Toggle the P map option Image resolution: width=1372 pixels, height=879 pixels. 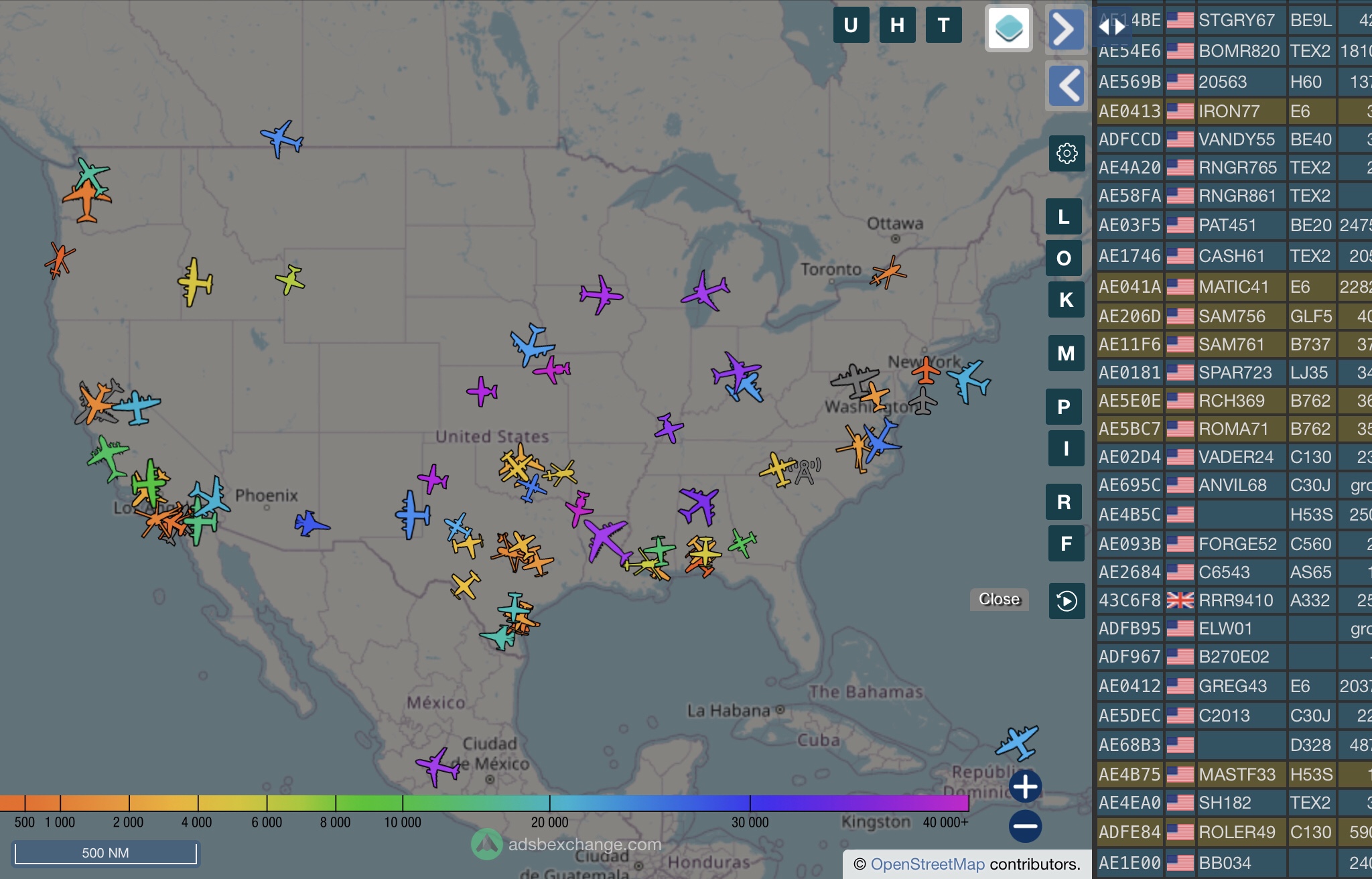(1064, 407)
